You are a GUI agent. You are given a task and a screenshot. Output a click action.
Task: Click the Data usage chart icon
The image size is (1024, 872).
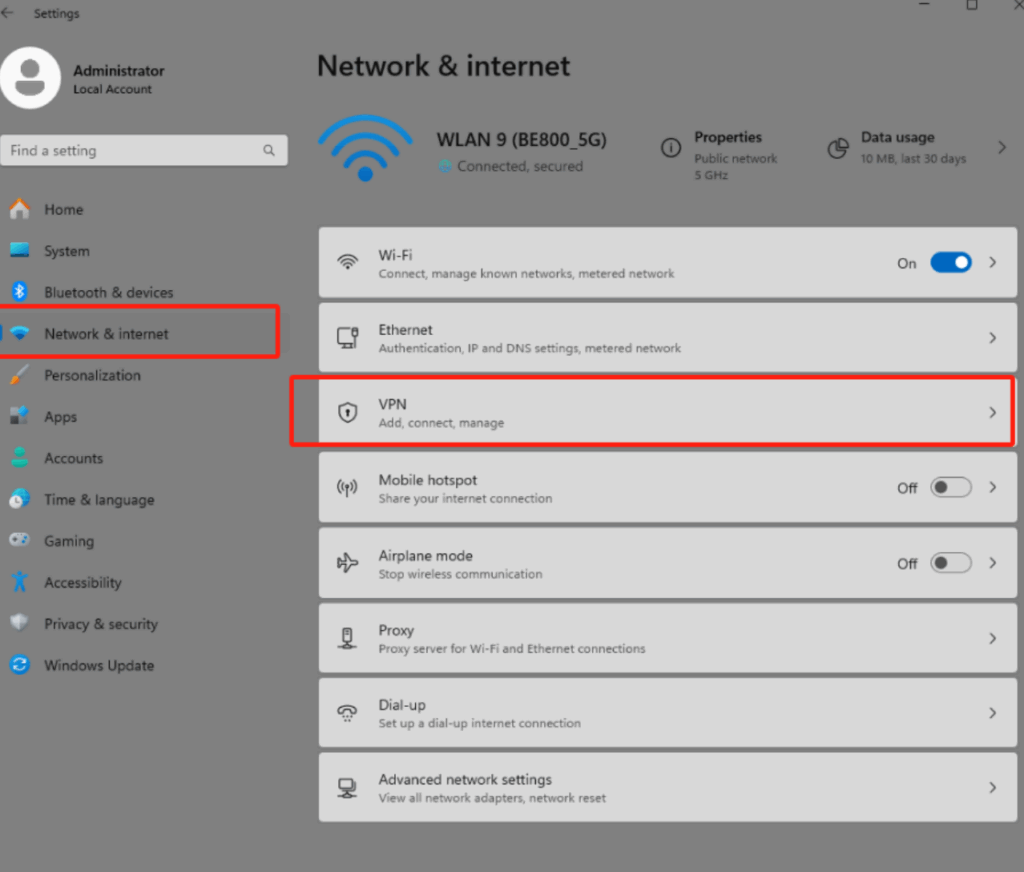pos(838,148)
